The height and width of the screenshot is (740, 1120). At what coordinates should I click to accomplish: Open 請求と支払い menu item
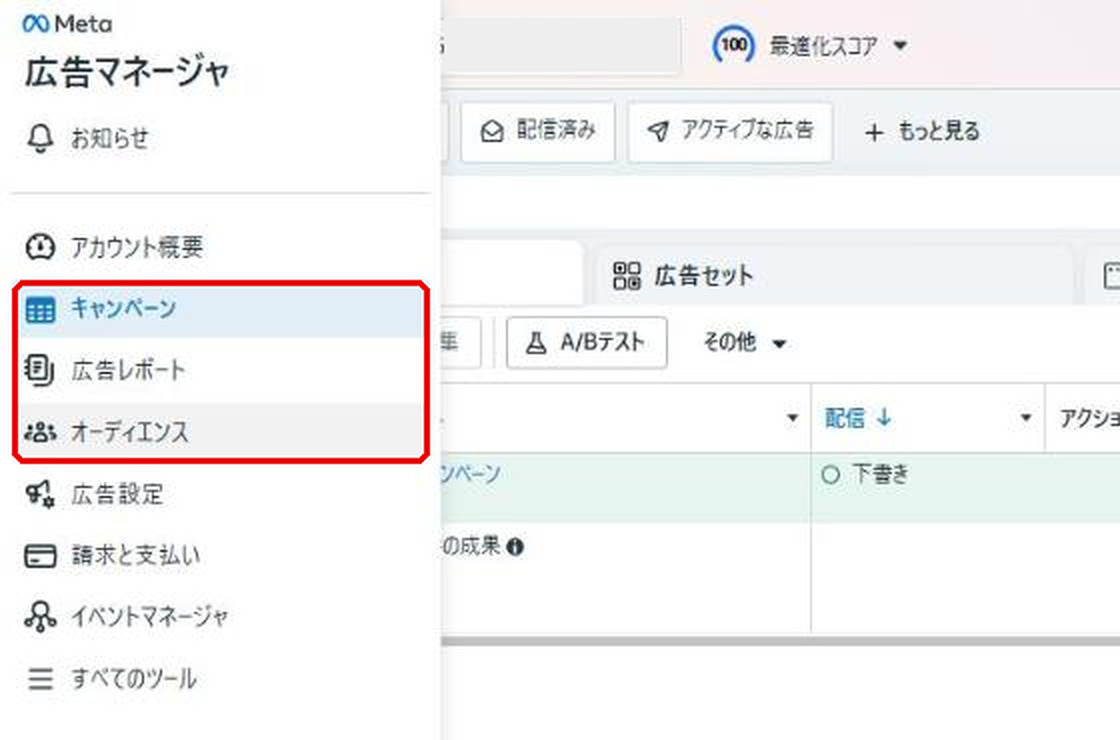coord(221,556)
